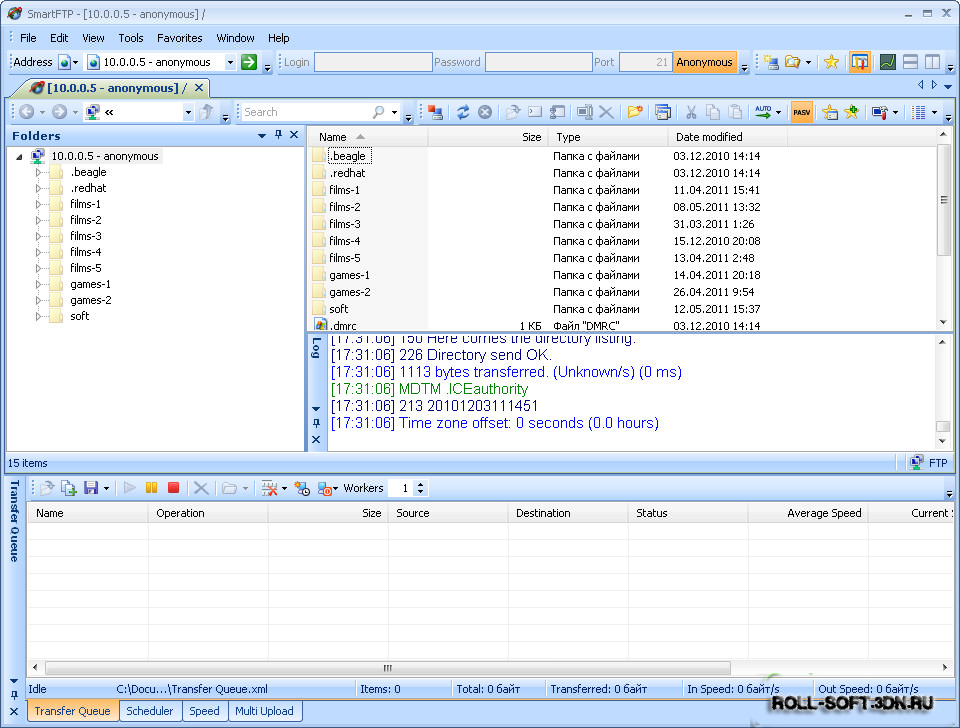Click the Transfer Queue horizontal scrollbar thumb
Screen dimensions: 960x728
coord(388,667)
